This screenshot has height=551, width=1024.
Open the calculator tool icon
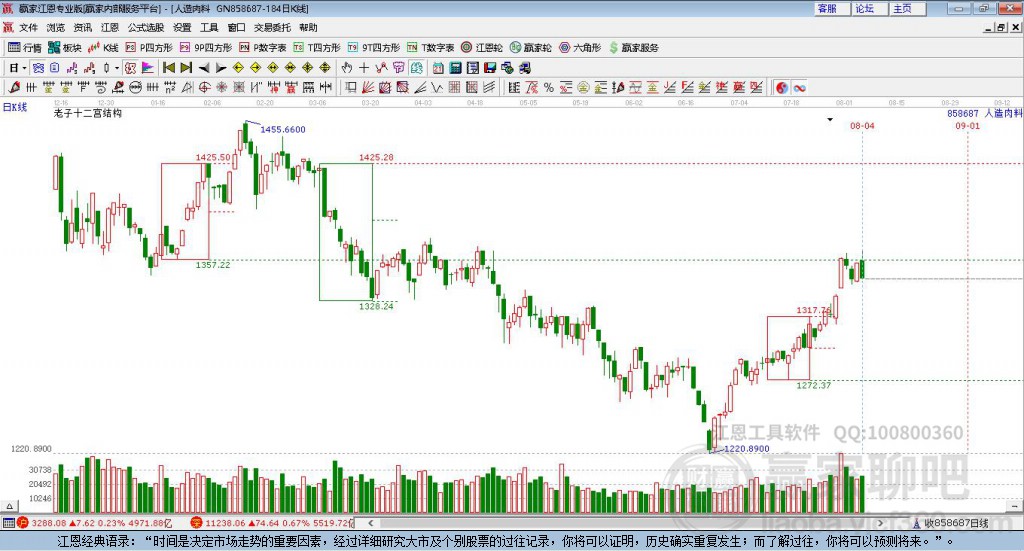point(455,68)
